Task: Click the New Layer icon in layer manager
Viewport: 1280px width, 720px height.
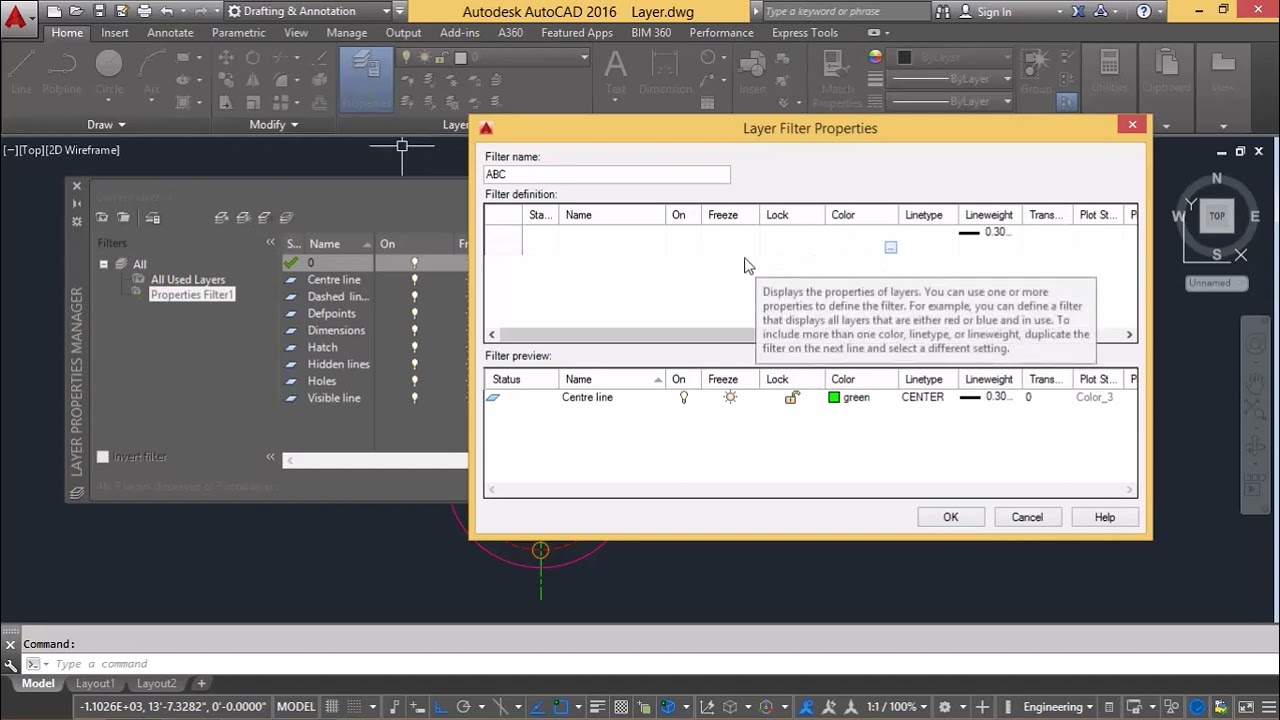Action: 222,218
